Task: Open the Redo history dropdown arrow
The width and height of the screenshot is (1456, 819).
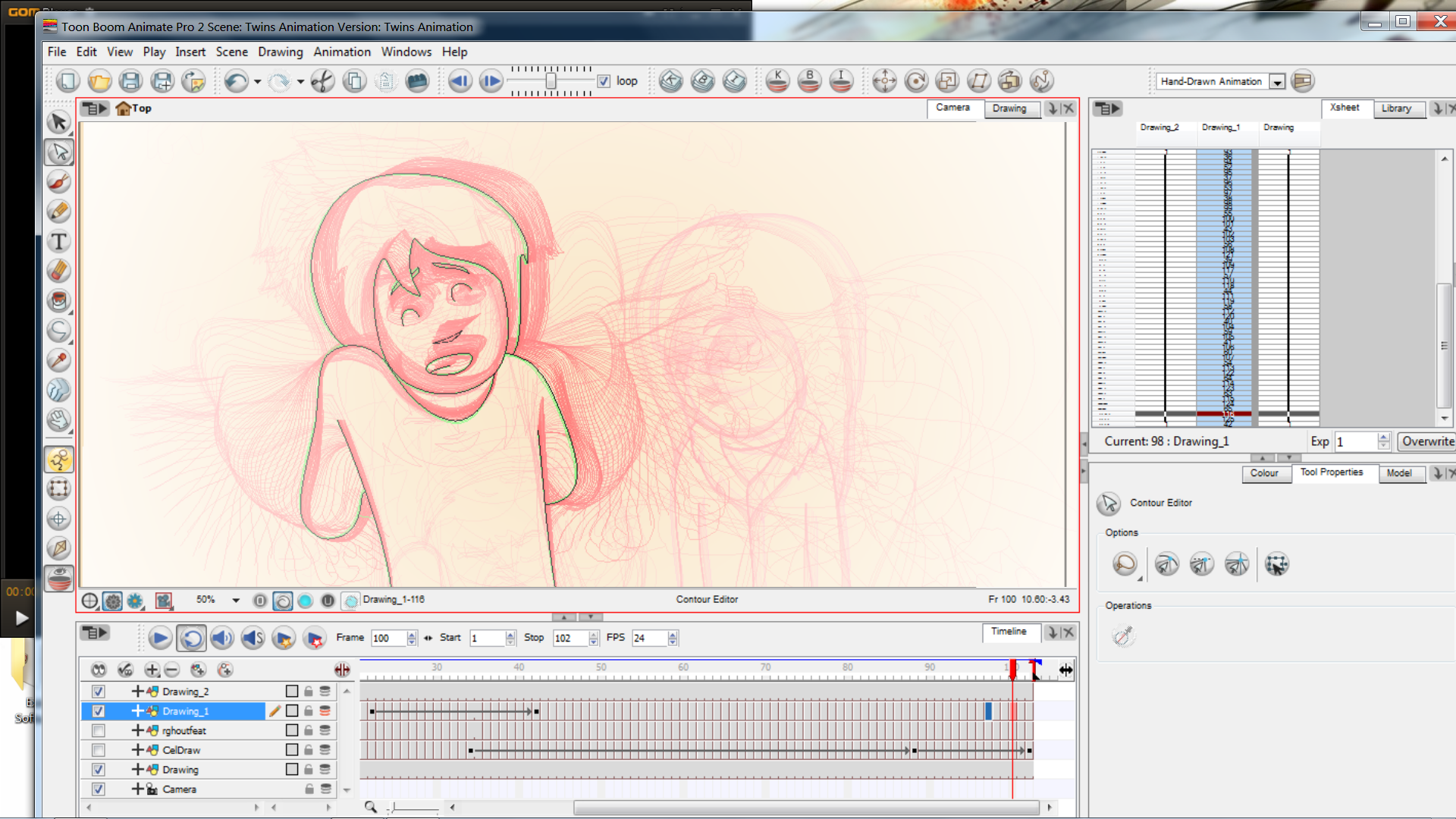Action: pos(301,81)
